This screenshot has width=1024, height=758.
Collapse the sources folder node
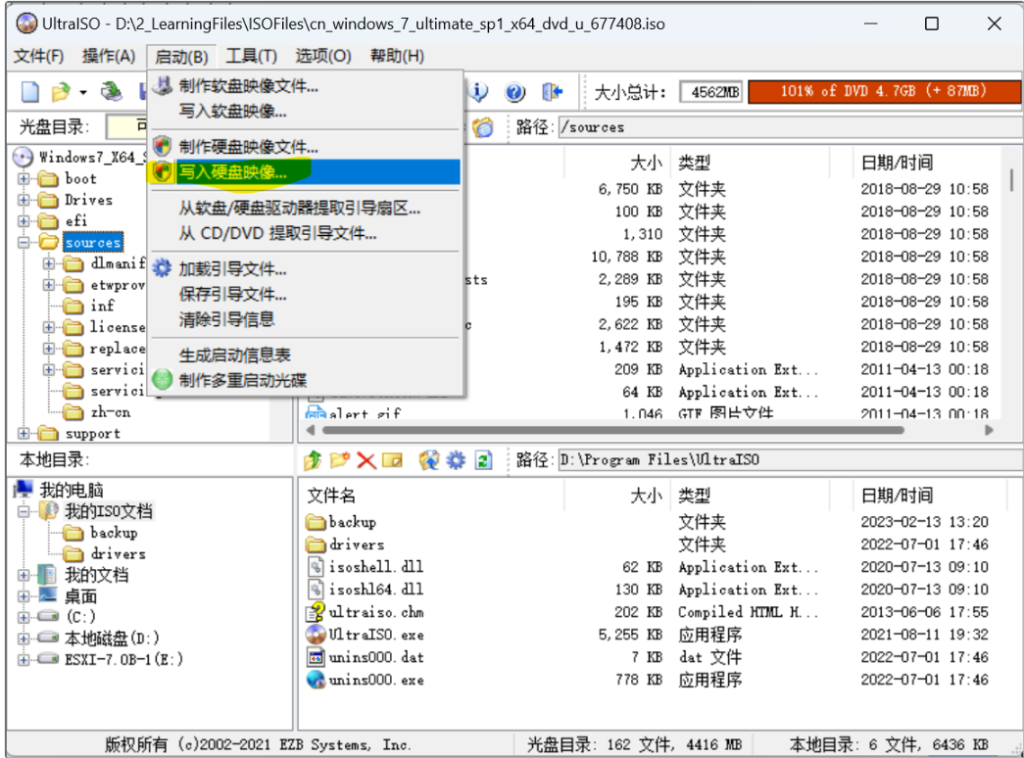pos(24,242)
